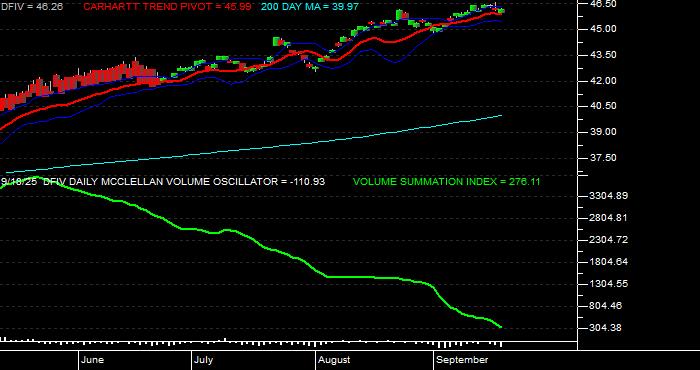
Task: Click the 45.00 price axis value
Action: click(x=603, y=29)
